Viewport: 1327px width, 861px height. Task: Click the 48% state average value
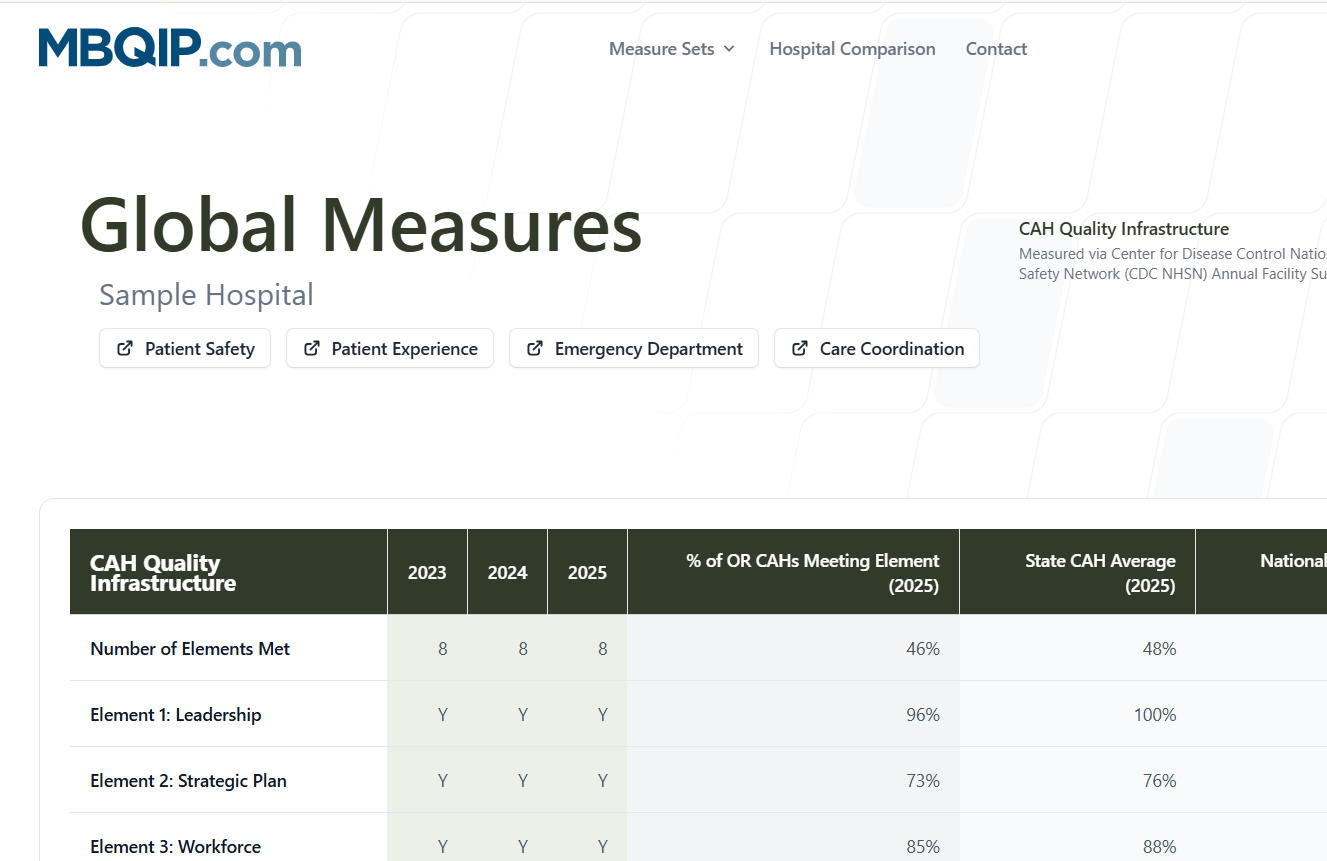click(x=1159, y=649)
